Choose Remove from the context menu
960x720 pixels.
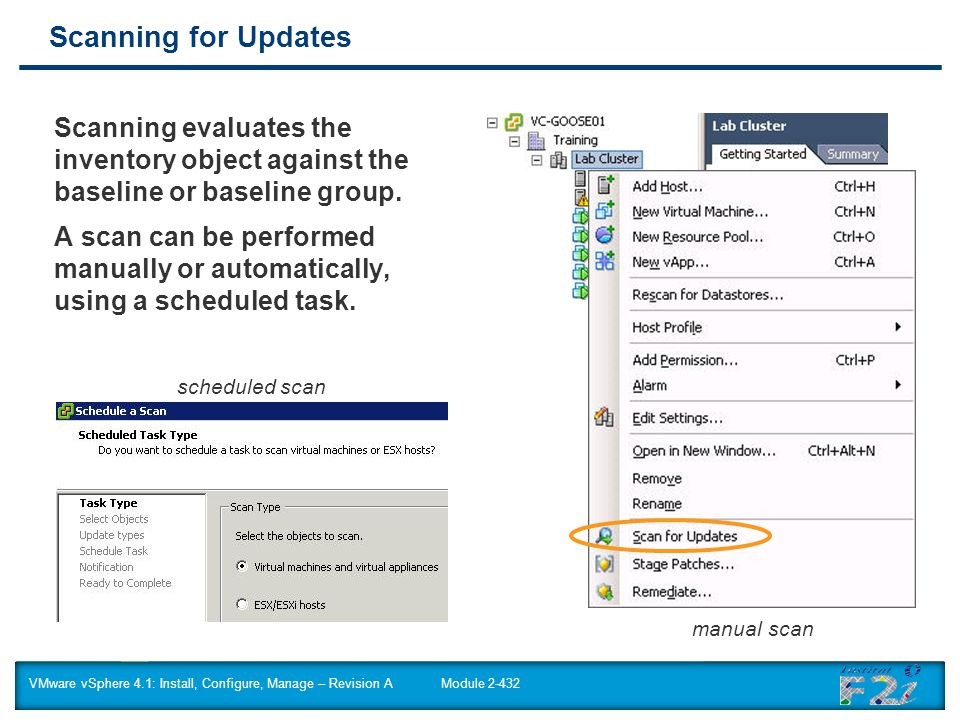753,479
